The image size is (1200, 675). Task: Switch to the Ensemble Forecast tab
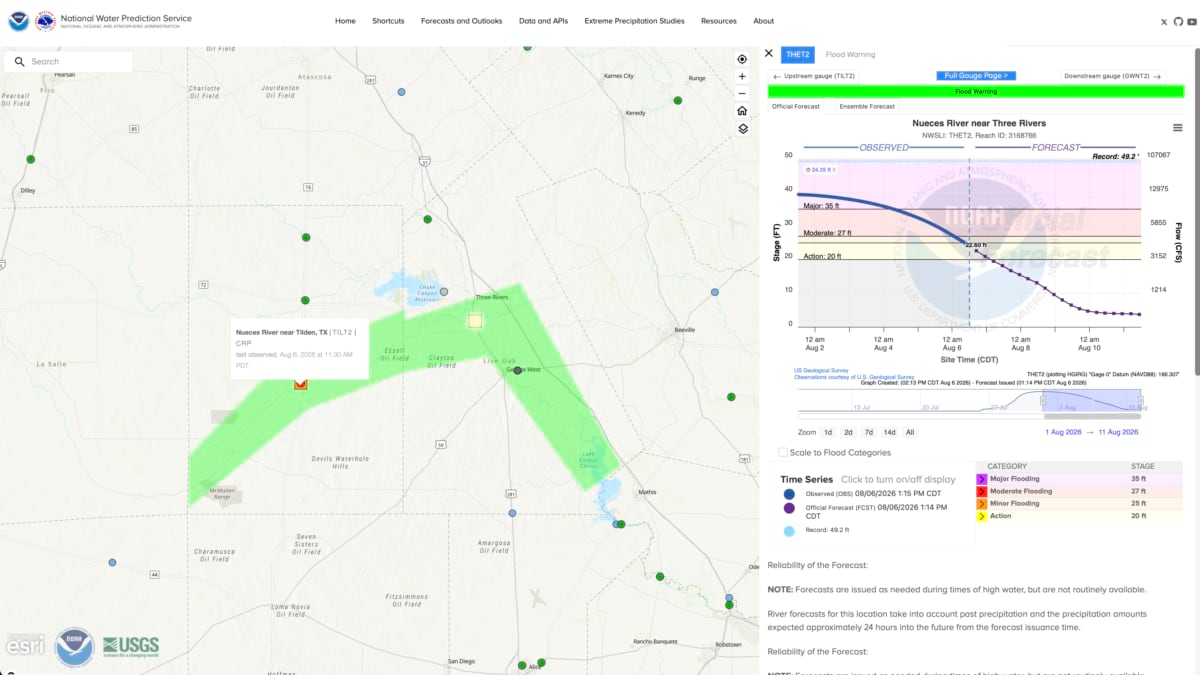coord(867,106)
